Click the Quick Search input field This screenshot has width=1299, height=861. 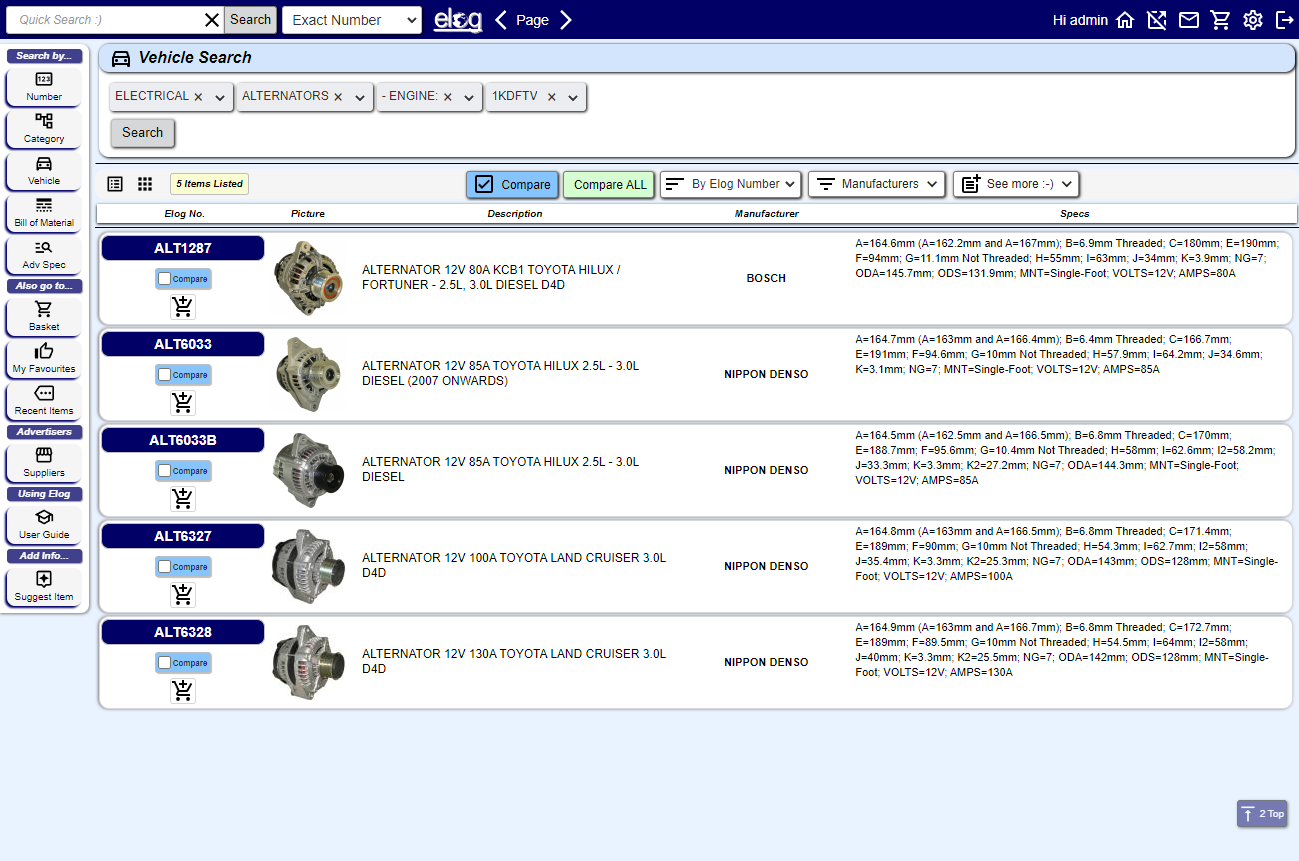(x=105, y=20)
